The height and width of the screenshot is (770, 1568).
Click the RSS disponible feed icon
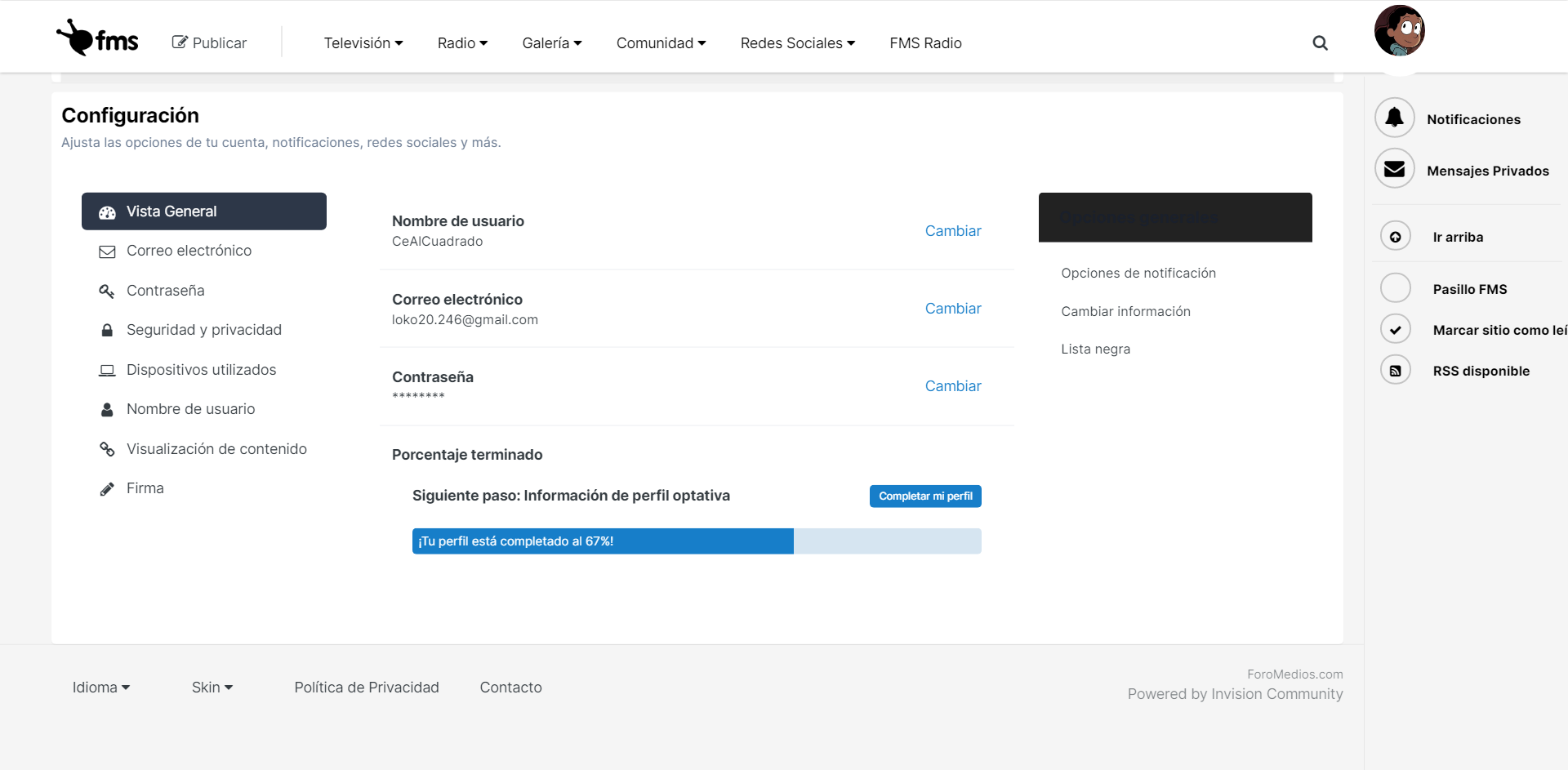point(1395,371)
